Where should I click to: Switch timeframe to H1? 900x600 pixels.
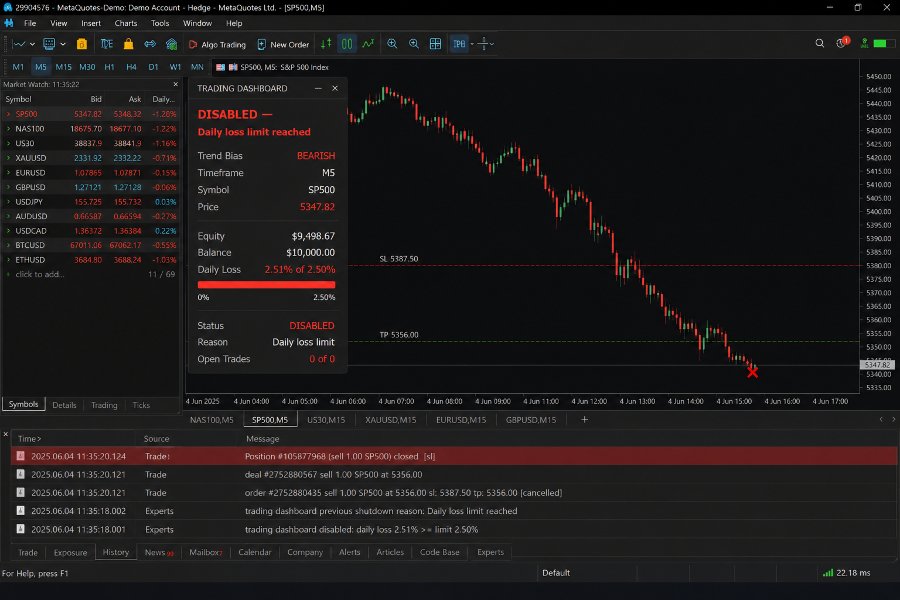109,67
